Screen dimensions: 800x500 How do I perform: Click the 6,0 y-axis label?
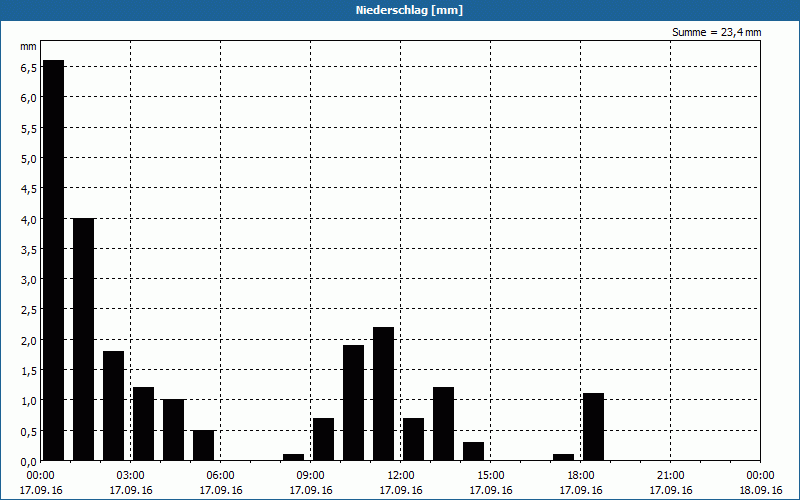point(28,98)
